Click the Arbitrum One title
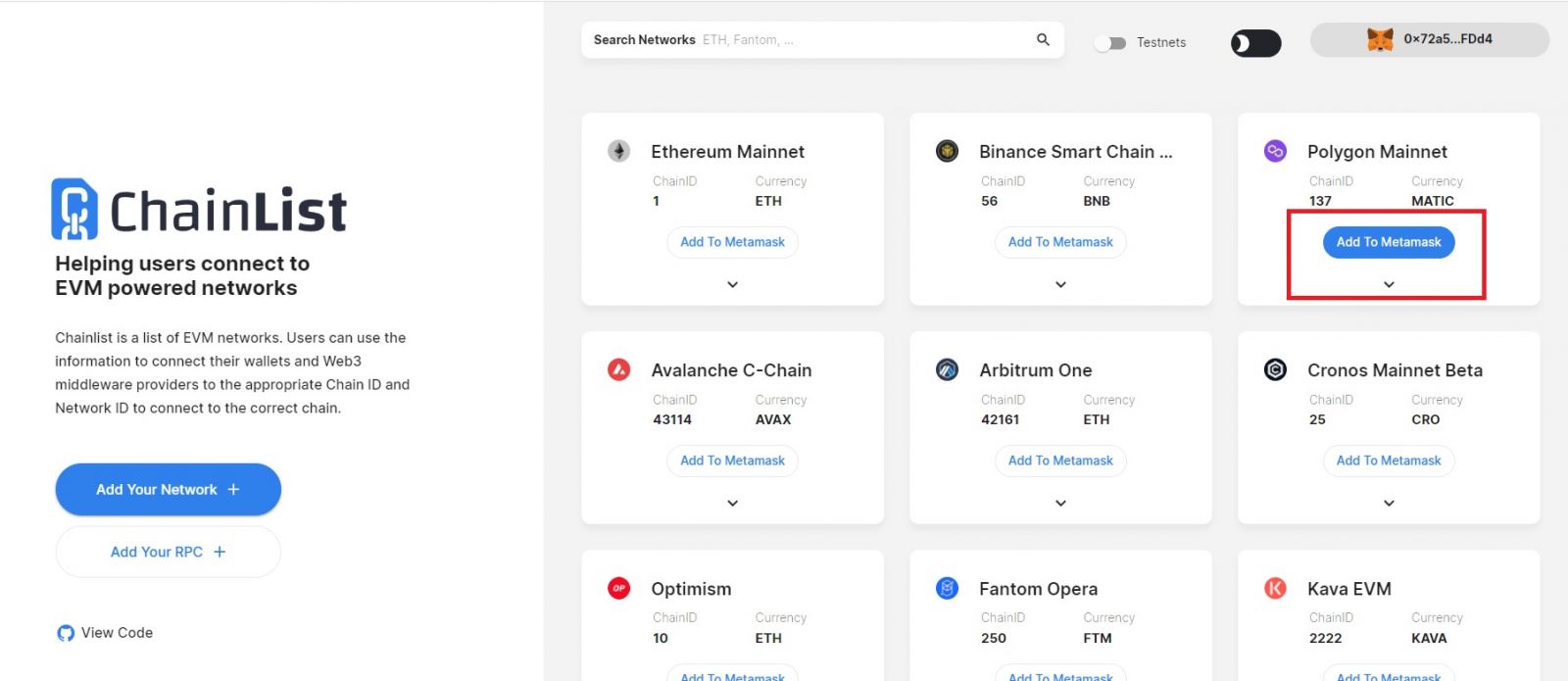Viewport: 1568px width, 681px height. pyautogui.click(x=1035, y=370)
